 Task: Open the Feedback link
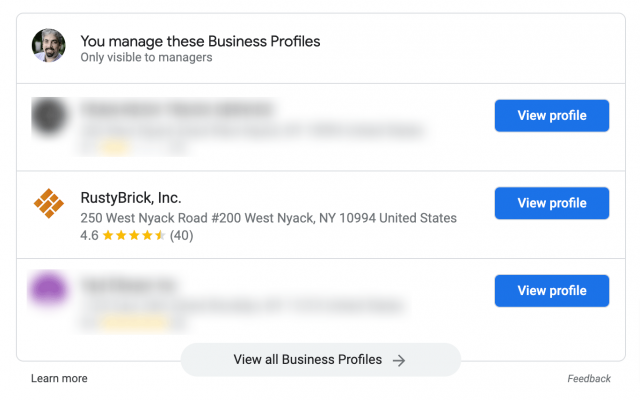[589, 379]
